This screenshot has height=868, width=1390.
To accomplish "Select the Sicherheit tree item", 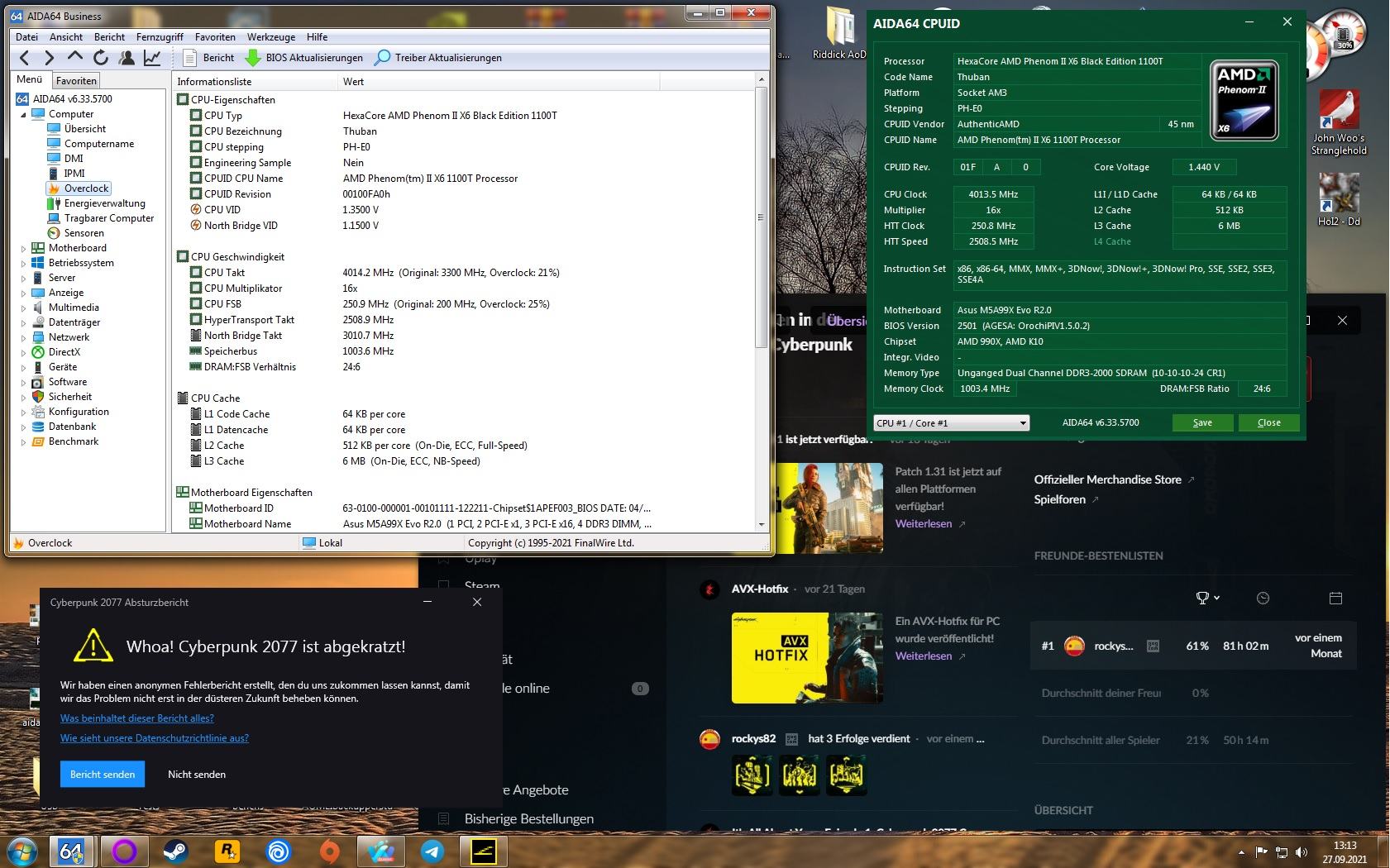I will click(x=70, y=397).
